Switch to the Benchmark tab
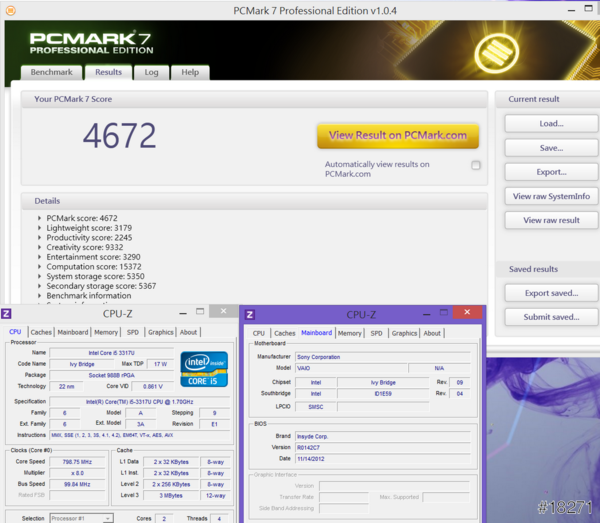Viewport: 600px width, 523px height. (51, 72)
